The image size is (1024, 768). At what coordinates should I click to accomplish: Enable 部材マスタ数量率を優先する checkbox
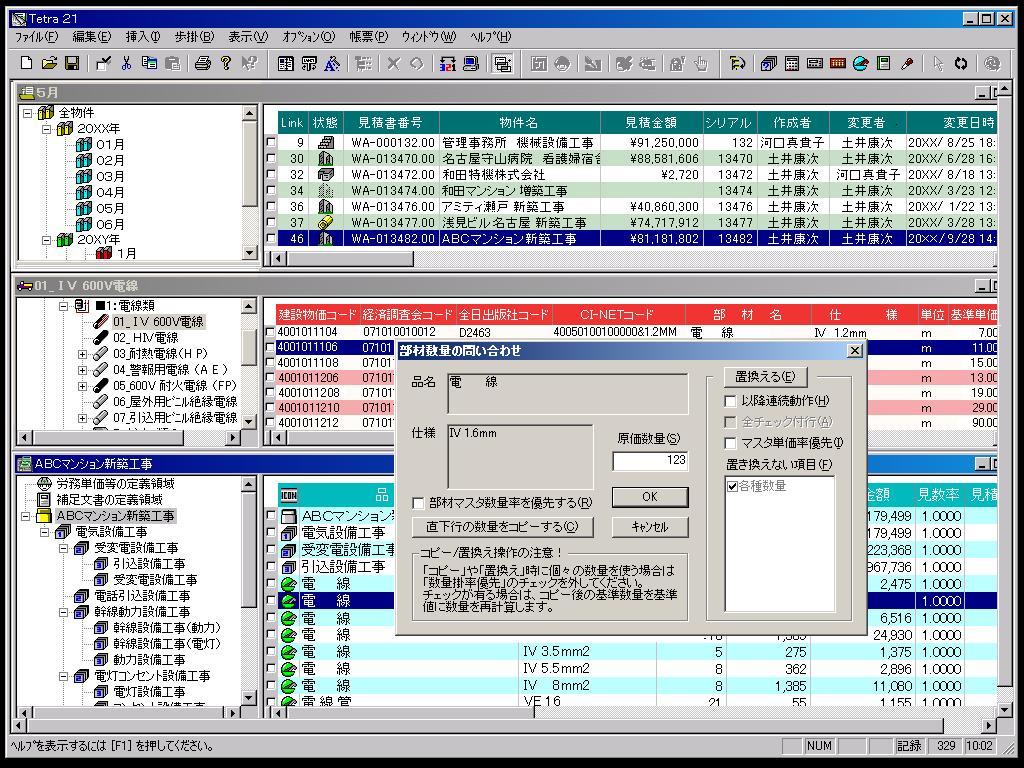point(419,503)
